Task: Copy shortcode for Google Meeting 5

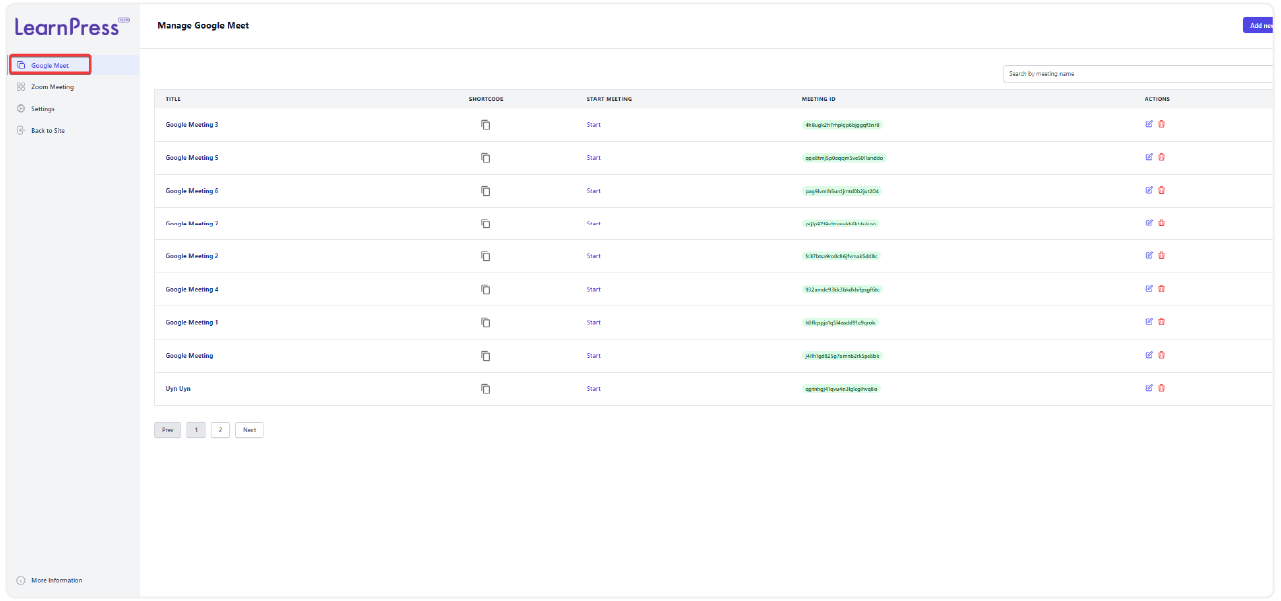Action: click(x=485, y=158)
